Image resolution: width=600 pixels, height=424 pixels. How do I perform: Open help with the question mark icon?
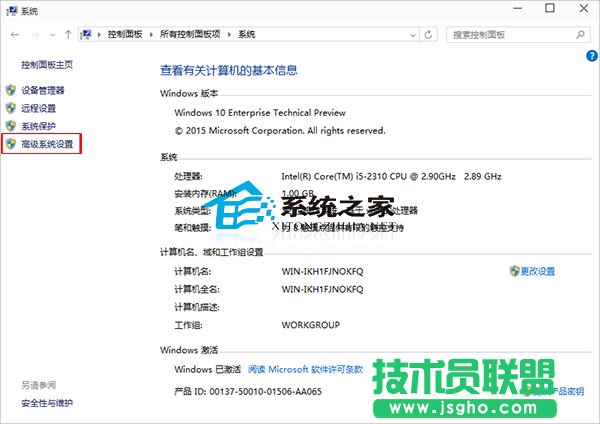tap(592, 56)
